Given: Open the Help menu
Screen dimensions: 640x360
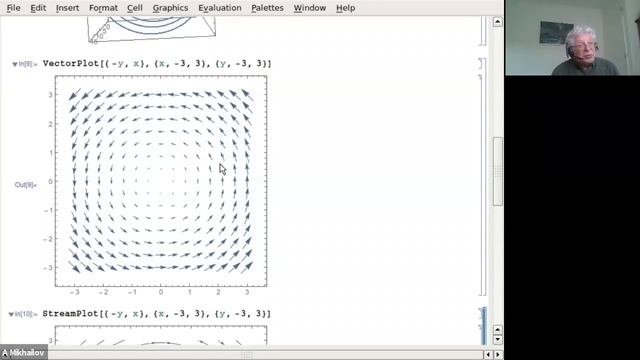Looking at the screenshot, I should [345, 8].
